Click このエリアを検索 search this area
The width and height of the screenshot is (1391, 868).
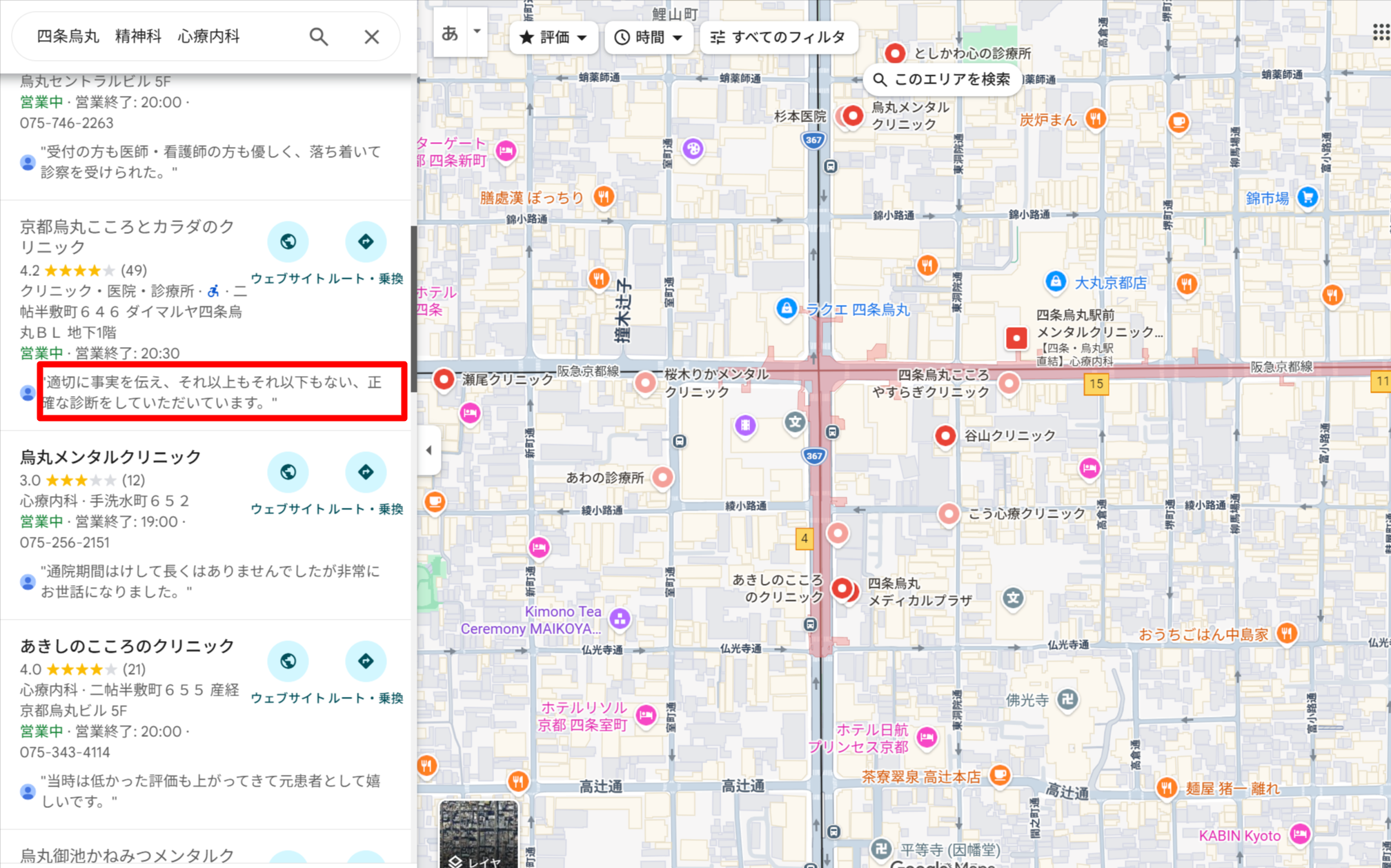click(941, 79)
